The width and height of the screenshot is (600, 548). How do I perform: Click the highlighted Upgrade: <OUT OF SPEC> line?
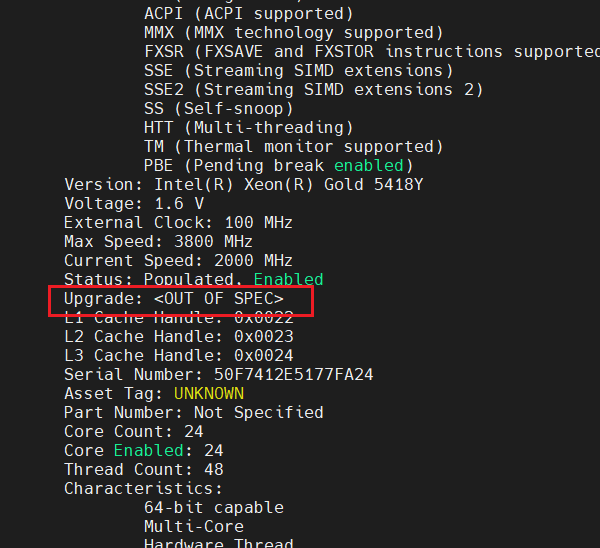pyautogui.click(x=174, y=299)
